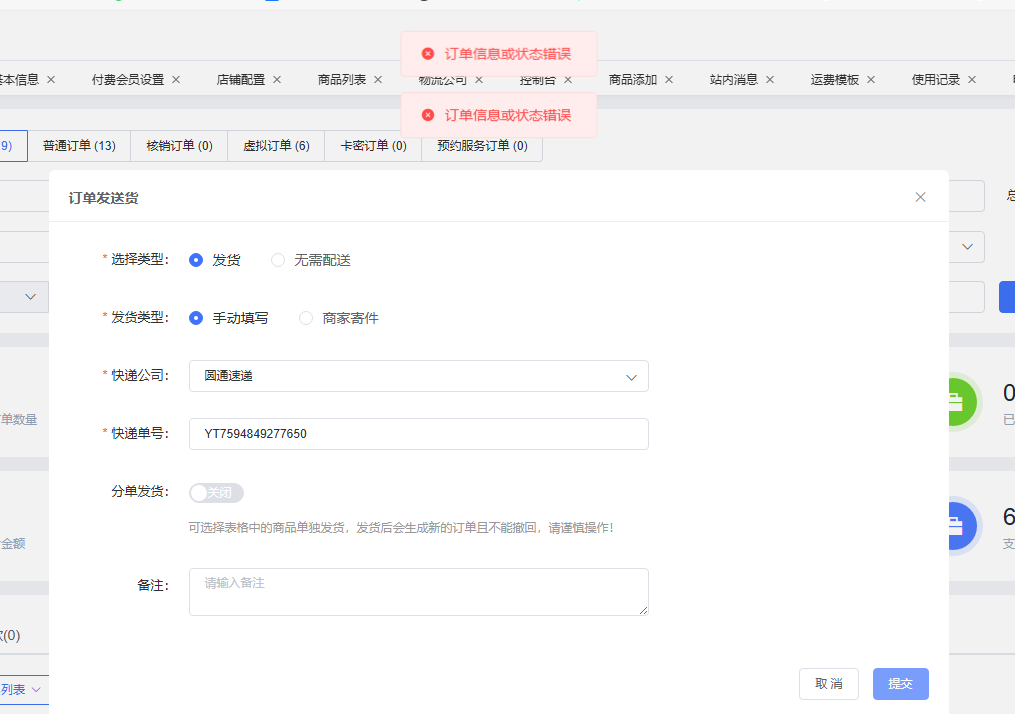Viewport: 1015px width, 714px height.
Task: Choose the 商家寄件 shipping type radio
Action: (306, 318)
